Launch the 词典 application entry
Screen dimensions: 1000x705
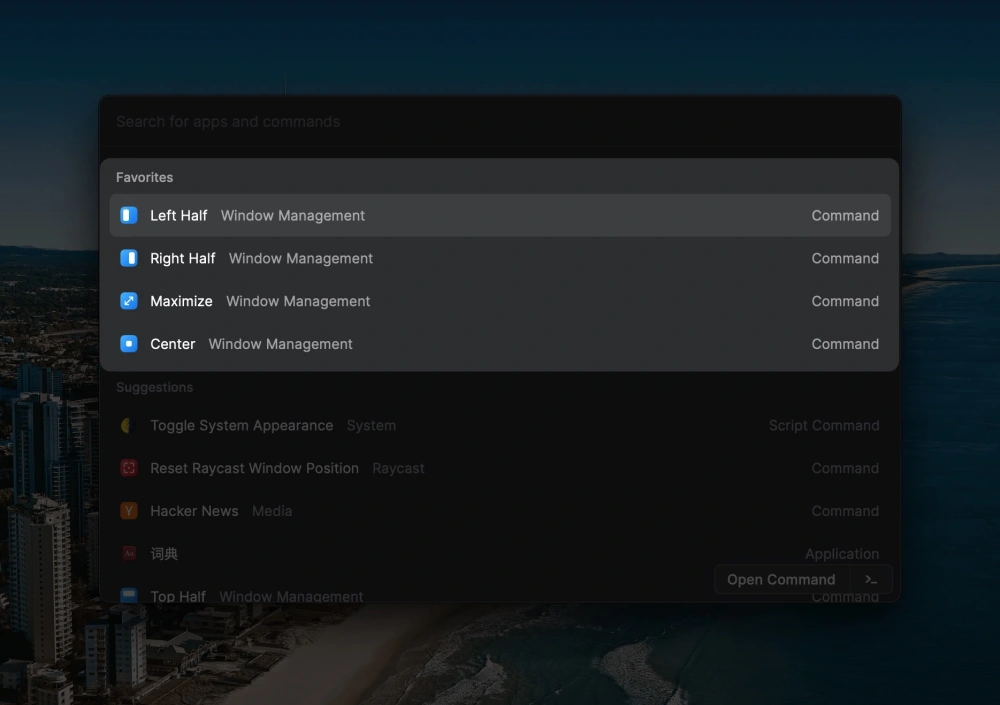500,554
